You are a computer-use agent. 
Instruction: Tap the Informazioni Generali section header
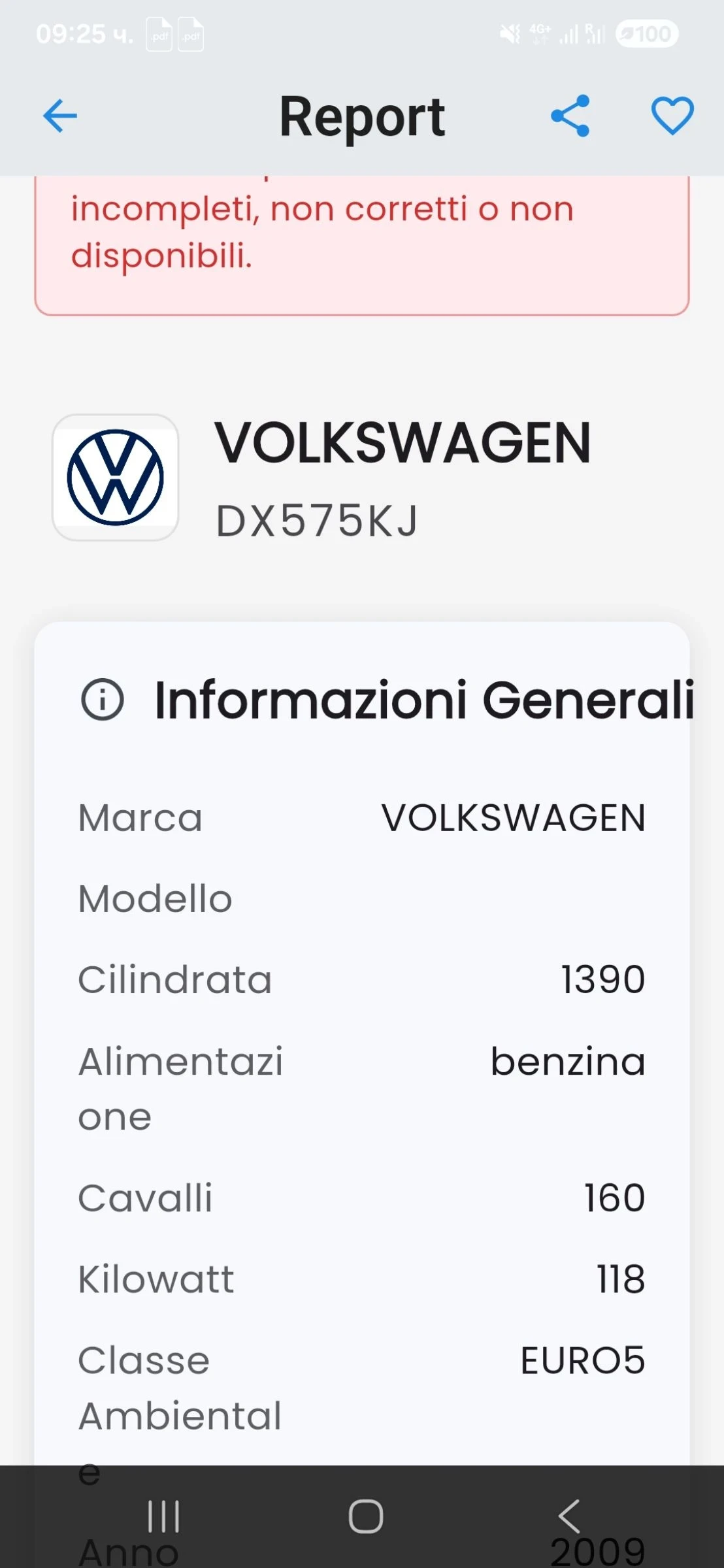click(423, 700)
